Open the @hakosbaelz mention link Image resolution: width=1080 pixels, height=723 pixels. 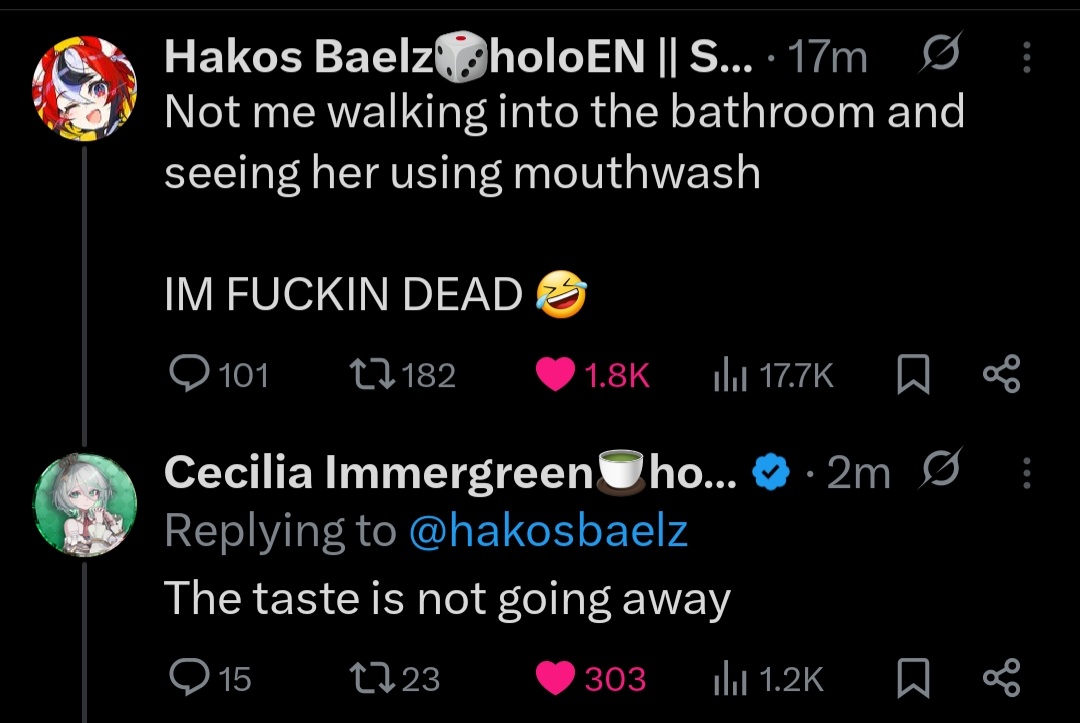[548, 531]
